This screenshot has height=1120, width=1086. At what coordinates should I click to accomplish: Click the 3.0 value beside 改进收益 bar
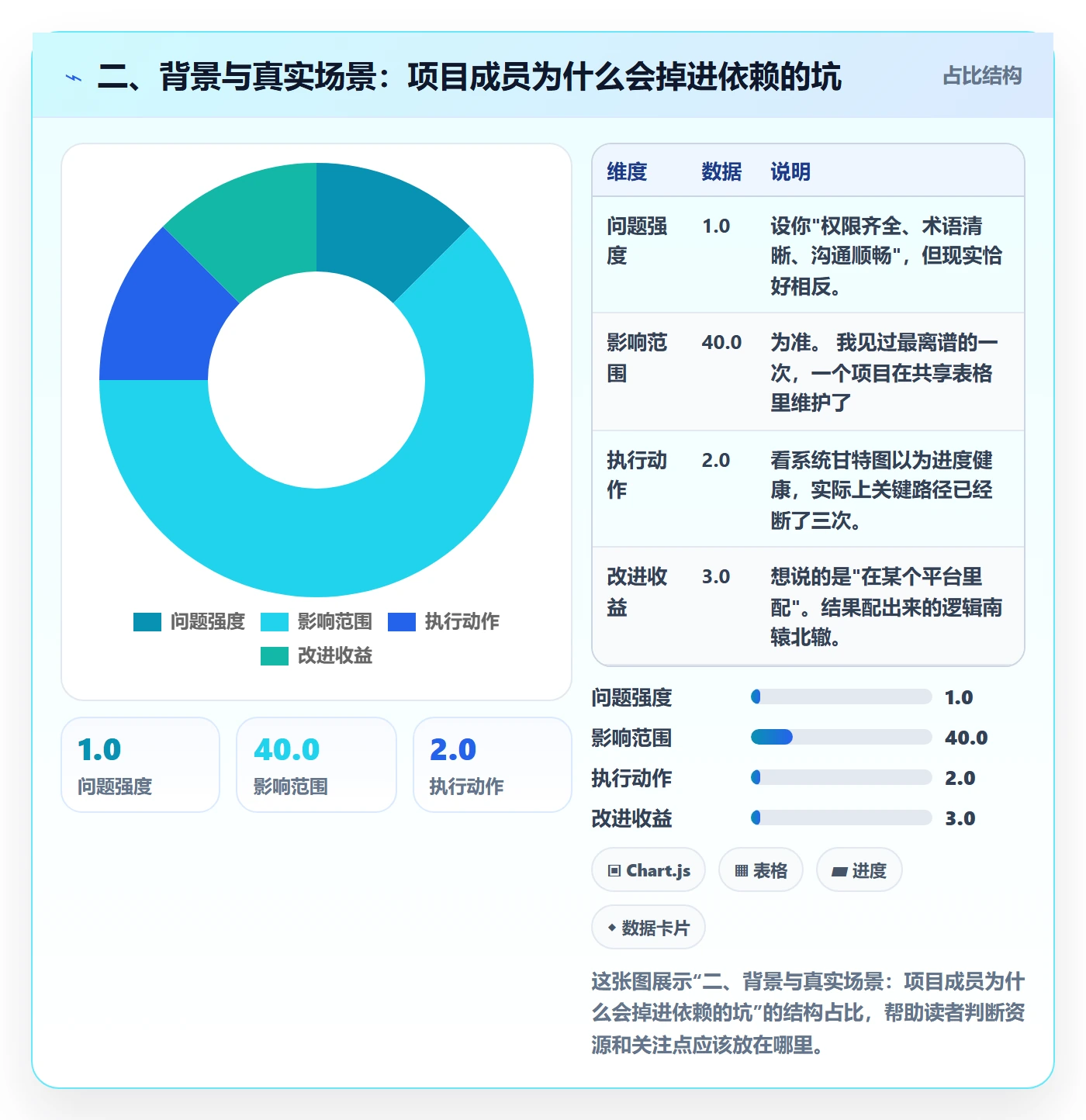pos(960,818)
